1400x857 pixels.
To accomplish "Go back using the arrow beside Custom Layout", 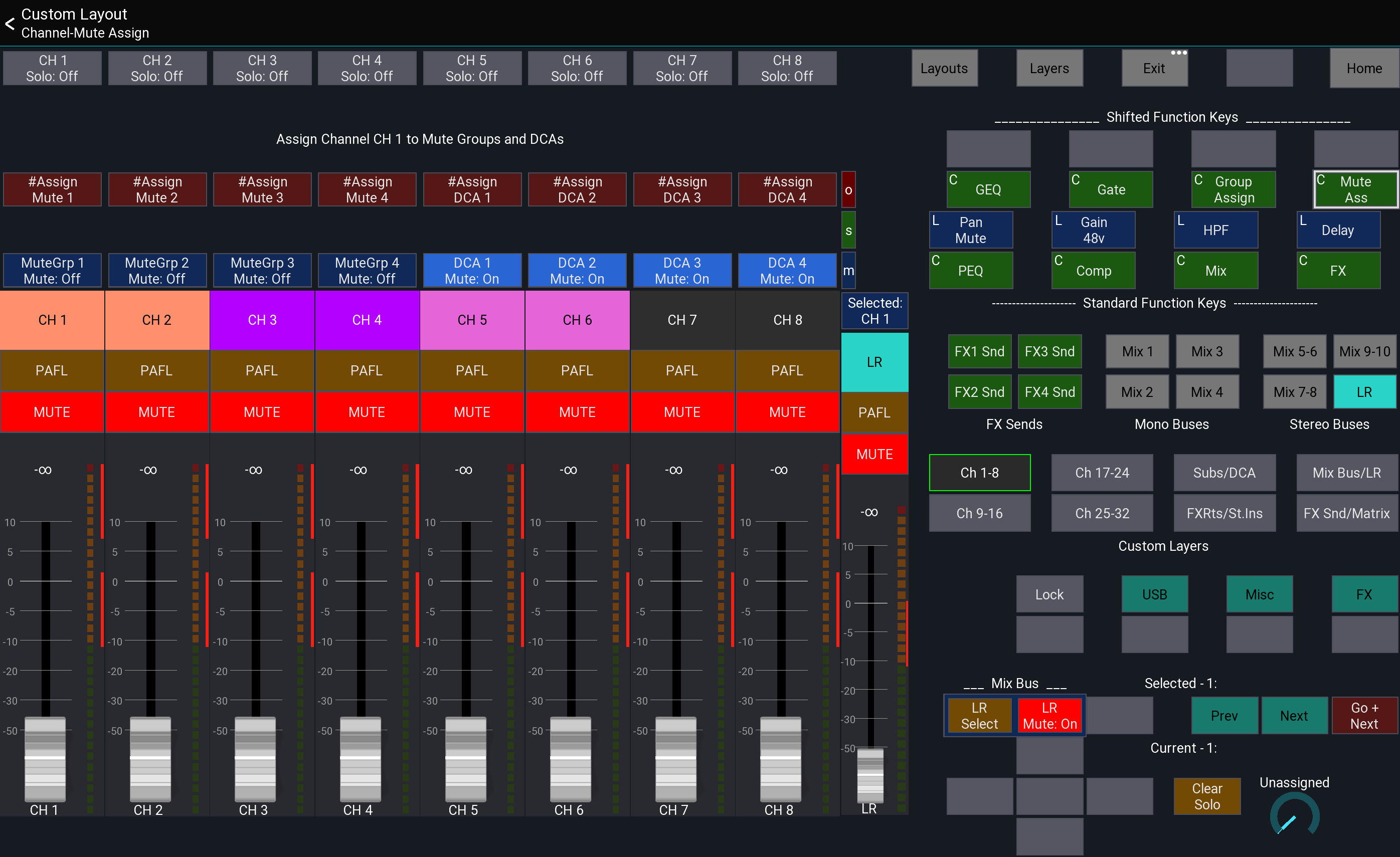I will (10, 23).
